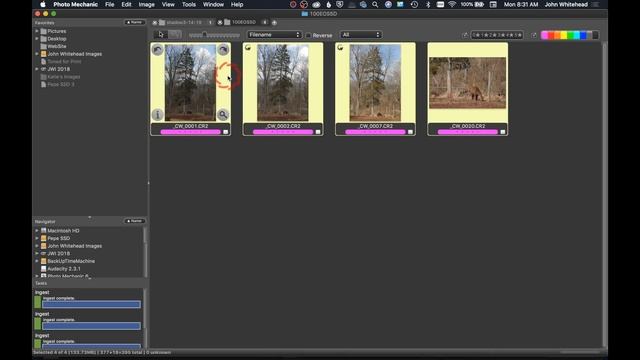Open the Help menu
Image resolution: width=640 pixels, height=360 pixels.
pyautogui.click(x=237, y=4)
